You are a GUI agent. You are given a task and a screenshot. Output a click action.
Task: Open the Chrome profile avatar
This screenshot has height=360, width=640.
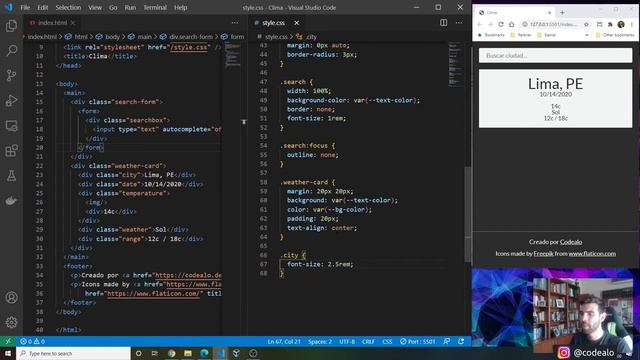621,24
